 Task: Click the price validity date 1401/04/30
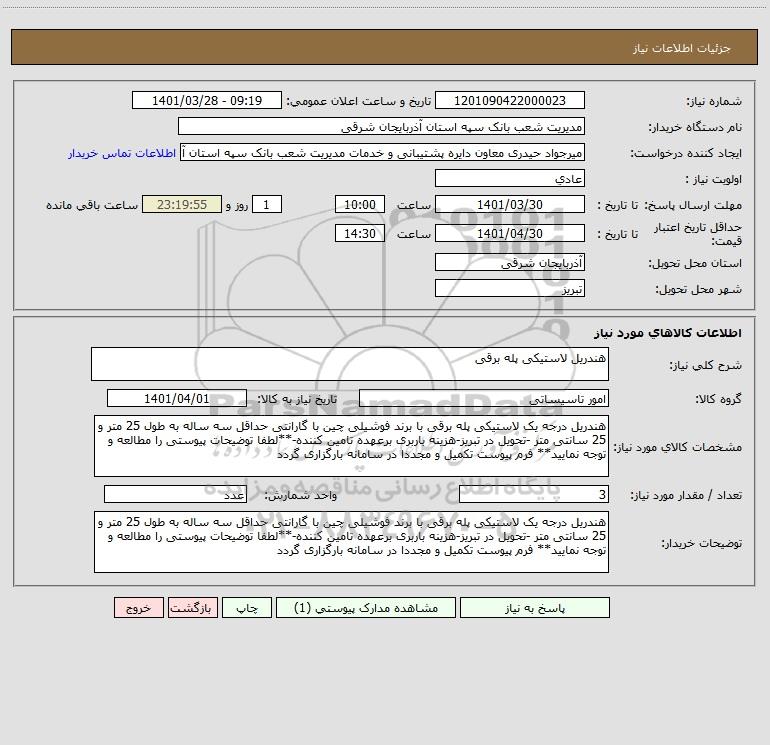pos(510,234)
